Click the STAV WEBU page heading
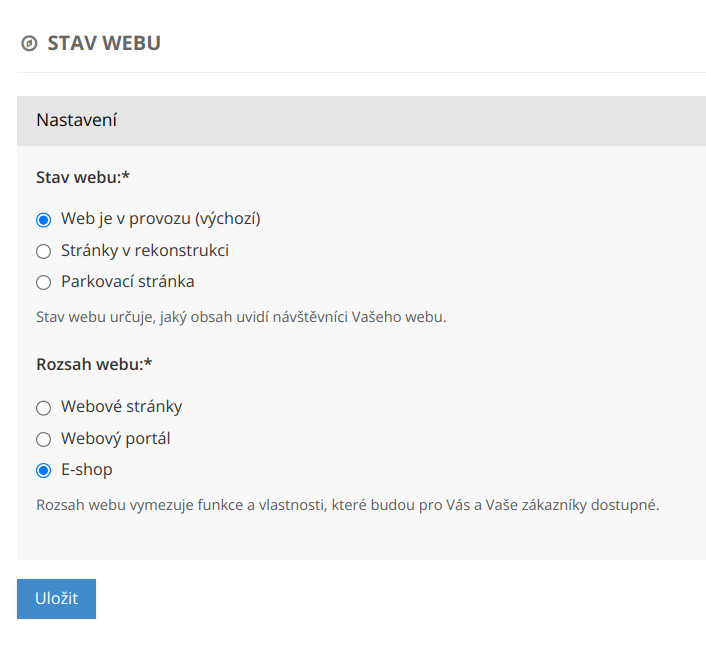 (x=104, y=43)
